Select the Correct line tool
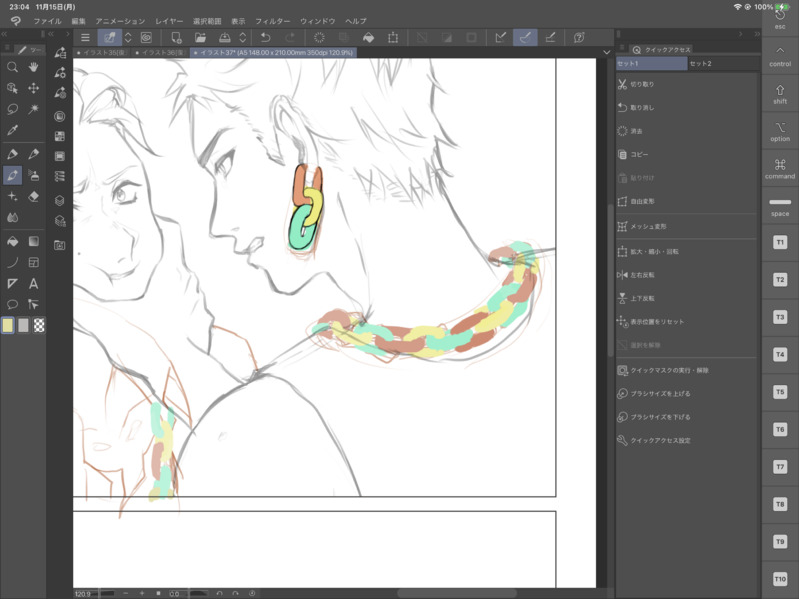 point(34,305)
